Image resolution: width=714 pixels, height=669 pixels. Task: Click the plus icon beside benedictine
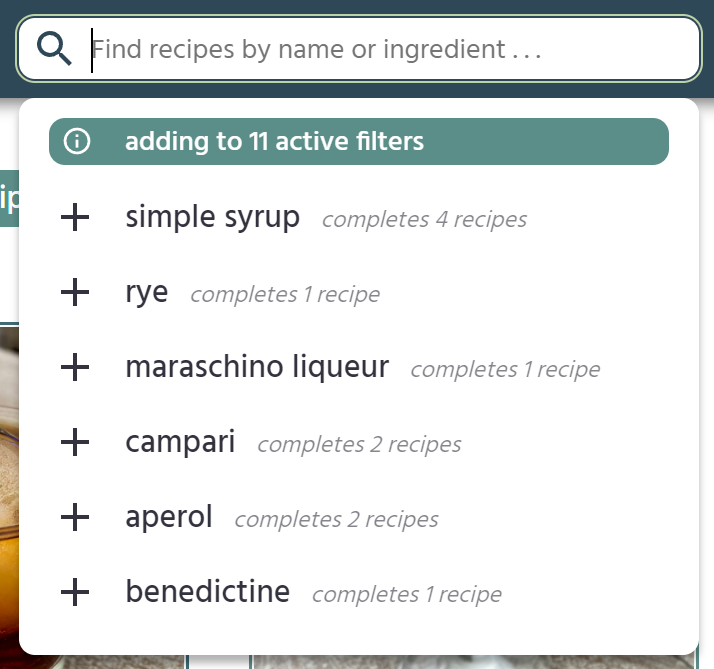pos(75,593)
